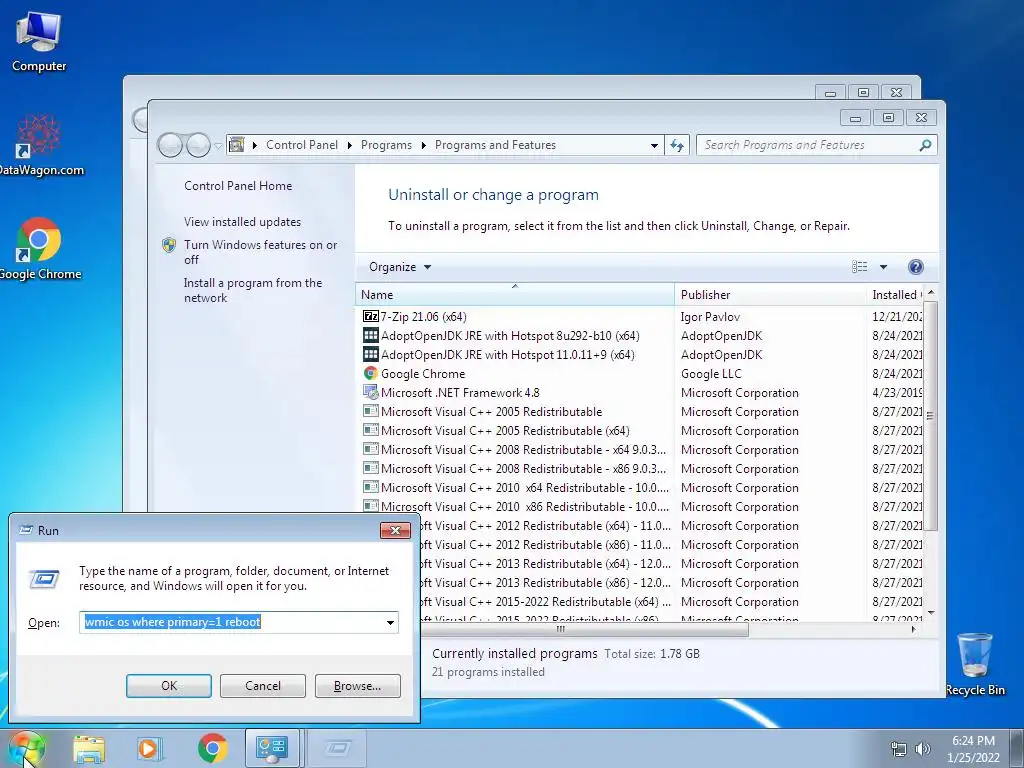Image resolution: width=1024 pixels, height=768 pixels.
Task: Expand the address bar history dropdown
Action: point(654,145)
